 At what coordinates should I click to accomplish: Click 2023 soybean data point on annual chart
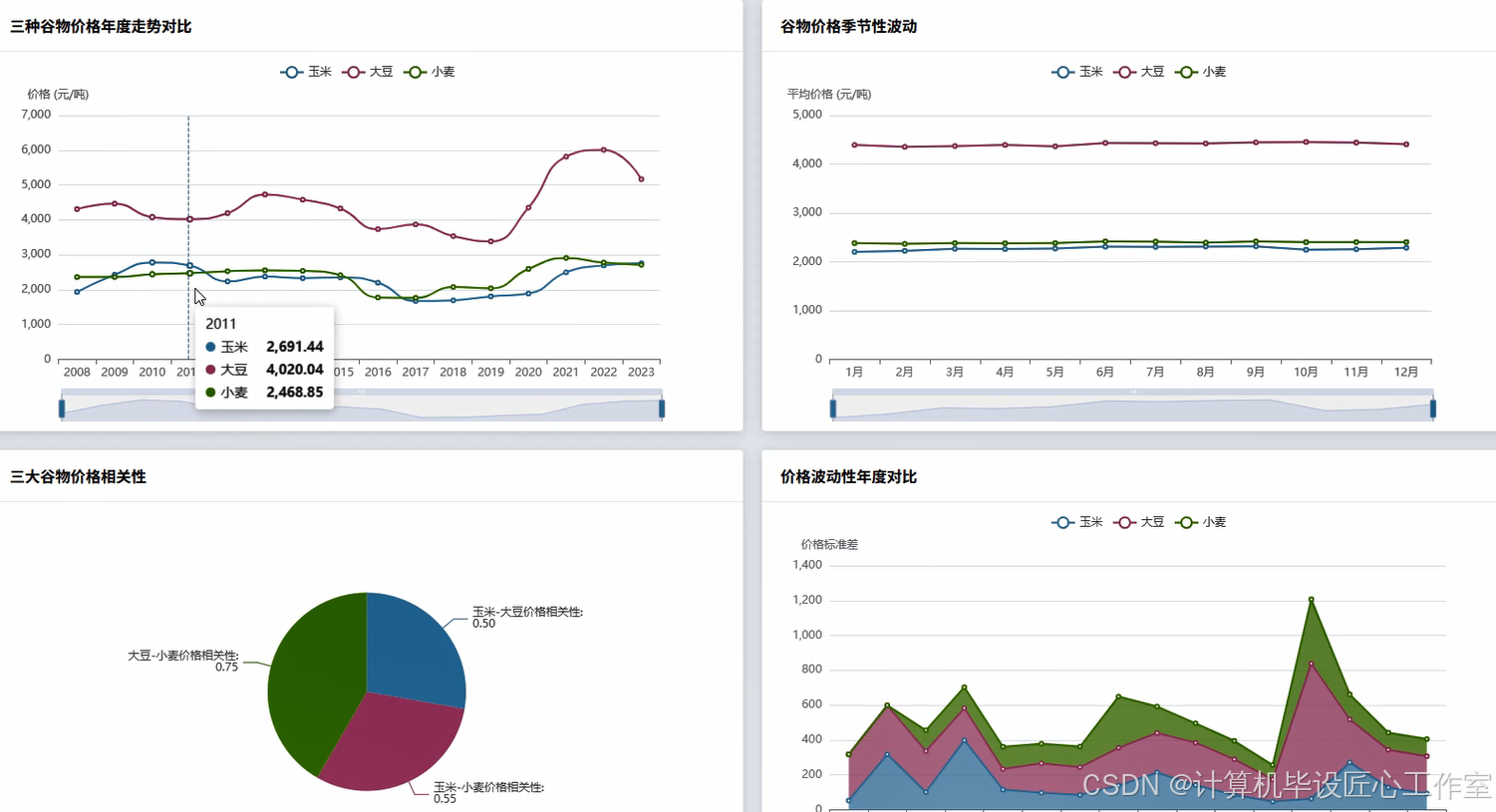pyautogui.click(x=641, y=179)
